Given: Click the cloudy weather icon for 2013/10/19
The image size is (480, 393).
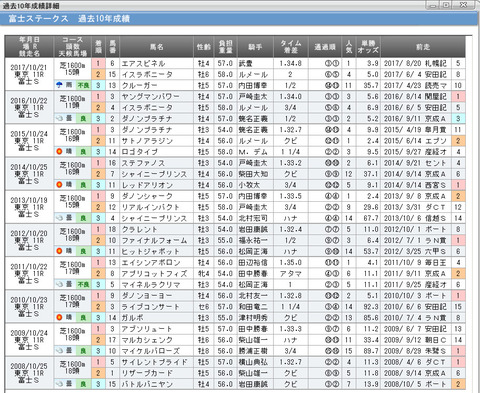Looking at the screenshot, I should pyautogui.click(x=59, y=218).
